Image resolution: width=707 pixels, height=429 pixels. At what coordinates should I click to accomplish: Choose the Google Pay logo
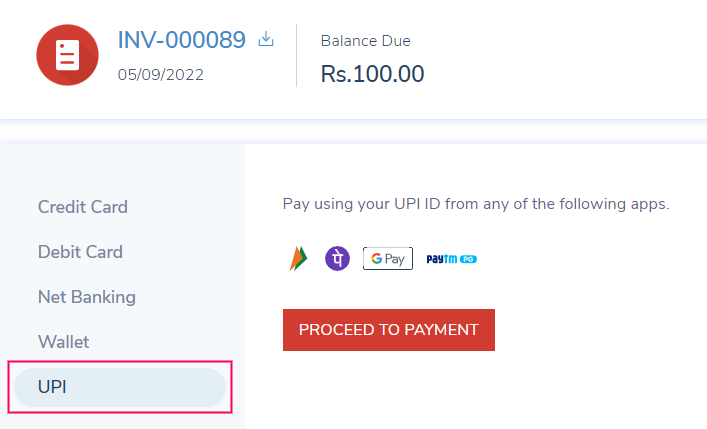click(x=387, y=258)
